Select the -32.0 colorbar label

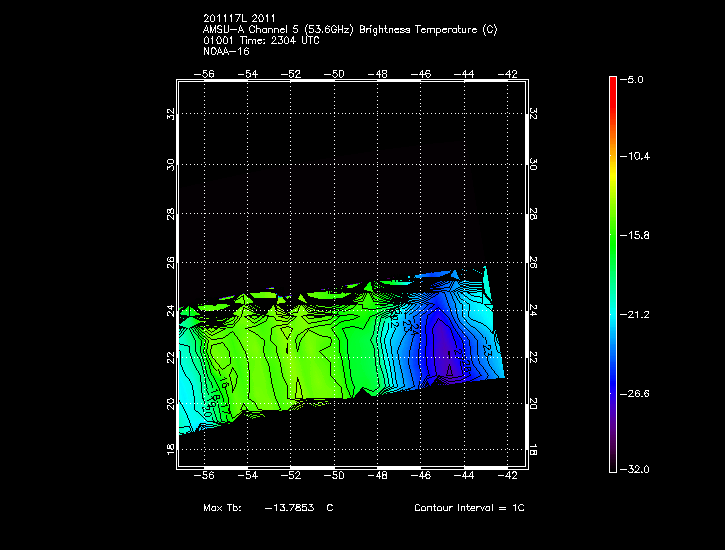[634, 469]
